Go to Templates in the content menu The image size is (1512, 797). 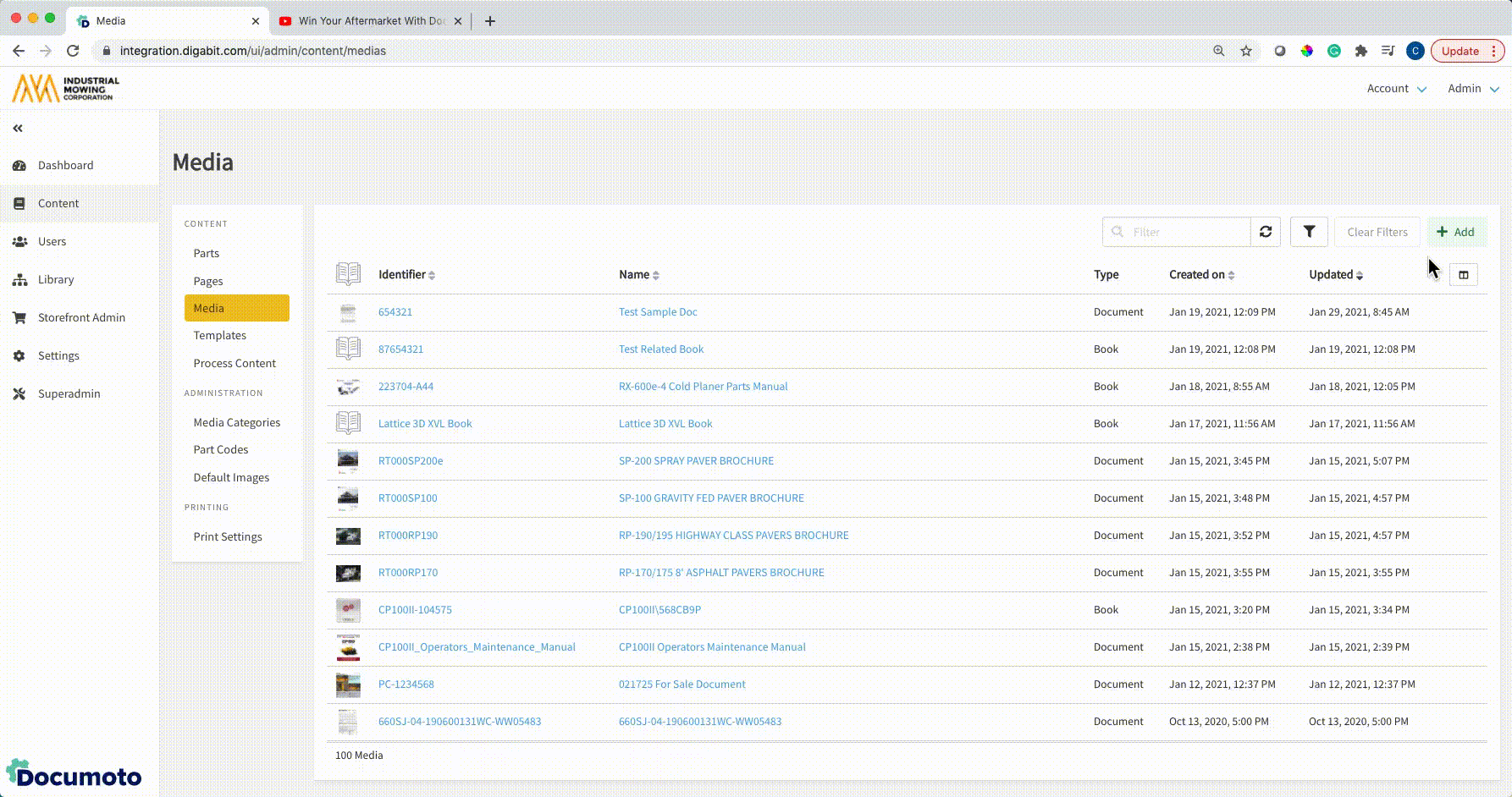pyautogui.click(x=219, y=336)
